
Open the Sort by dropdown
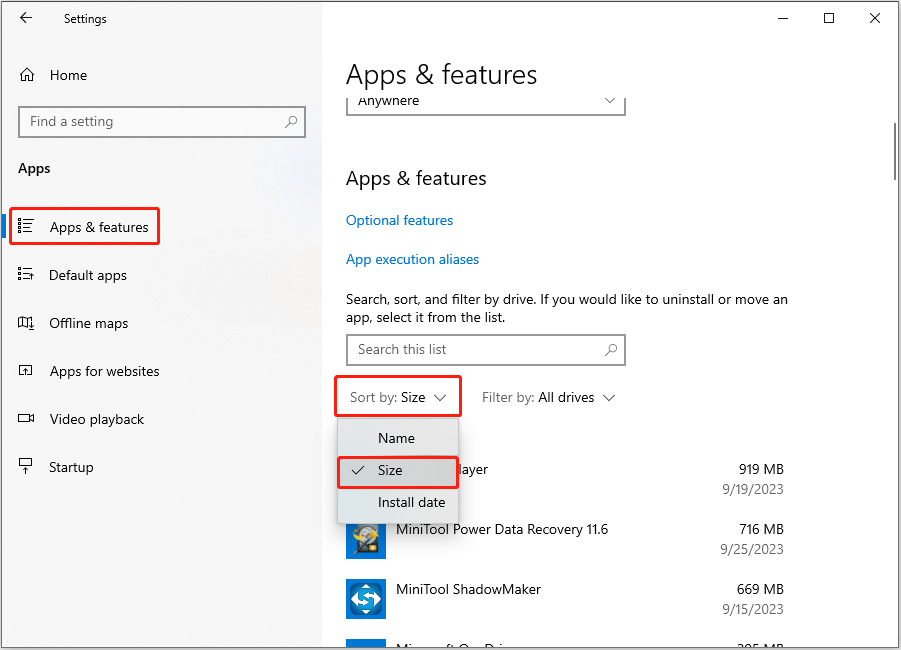(x=397, y=396)
